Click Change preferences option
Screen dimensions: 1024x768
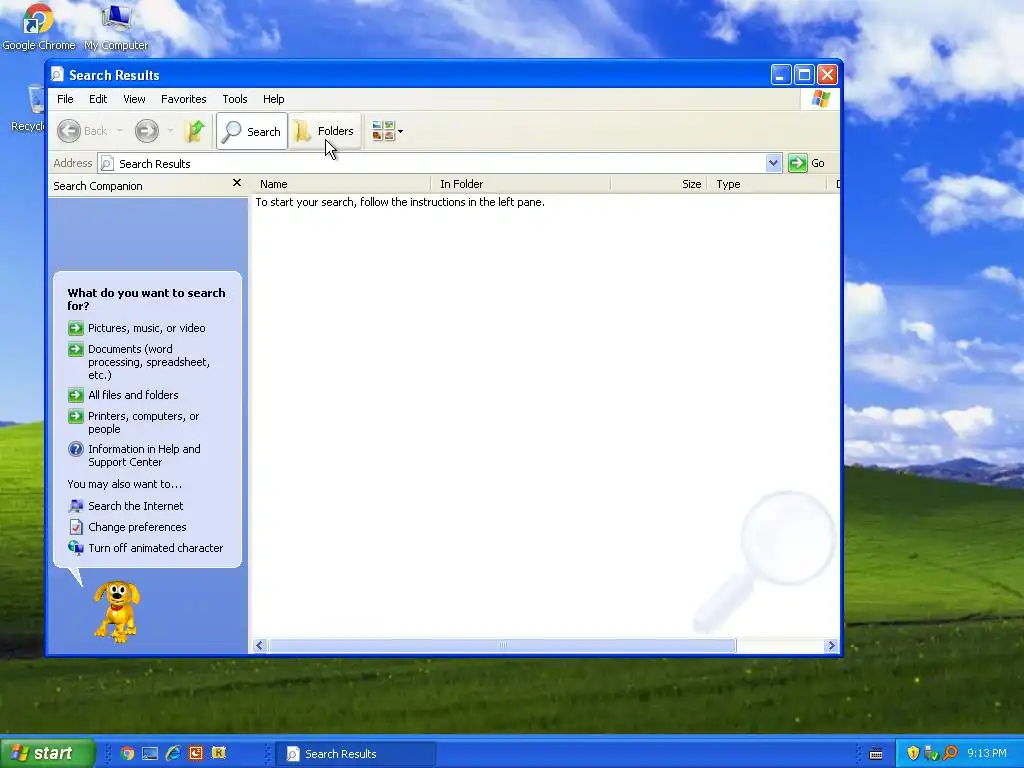click(x=137, y=527)
